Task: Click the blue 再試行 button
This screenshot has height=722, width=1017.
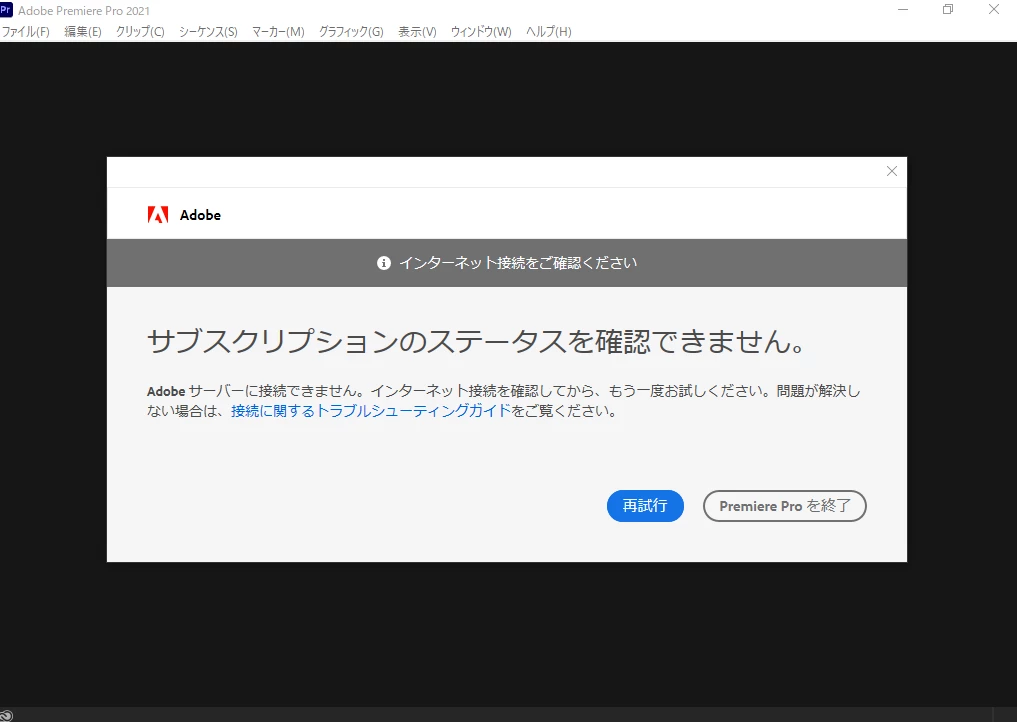Action: click(x=645, y=506)
